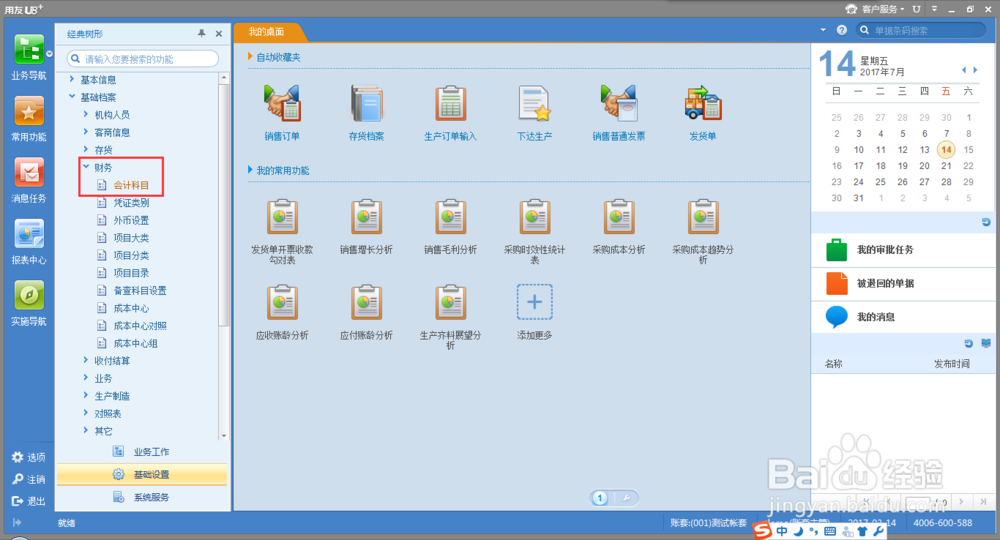Launch the 下达生产 shortcut icon
1000x540 pixels.
[x=534, y=104]
